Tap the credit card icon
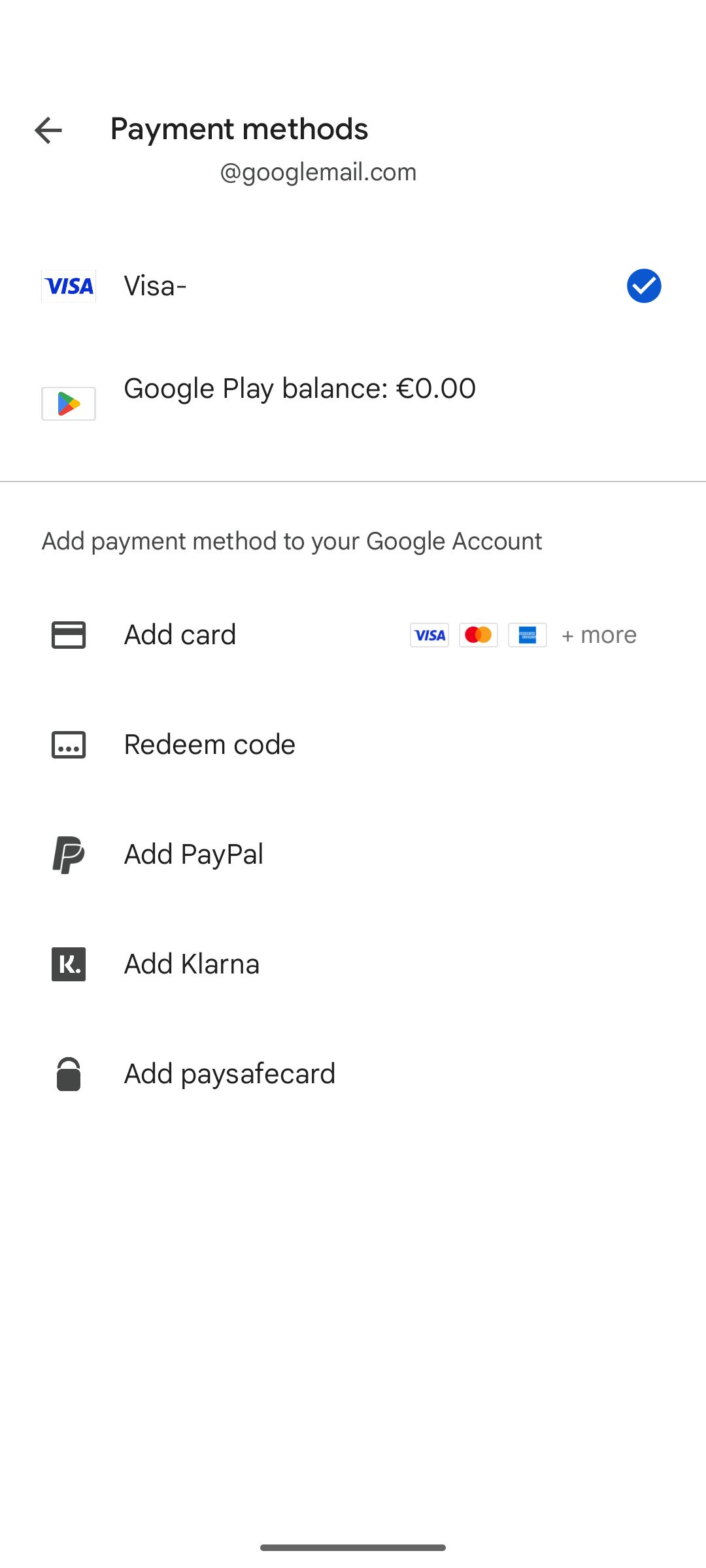The width and height of the screenshot is (706, 1568). (69, 635)
